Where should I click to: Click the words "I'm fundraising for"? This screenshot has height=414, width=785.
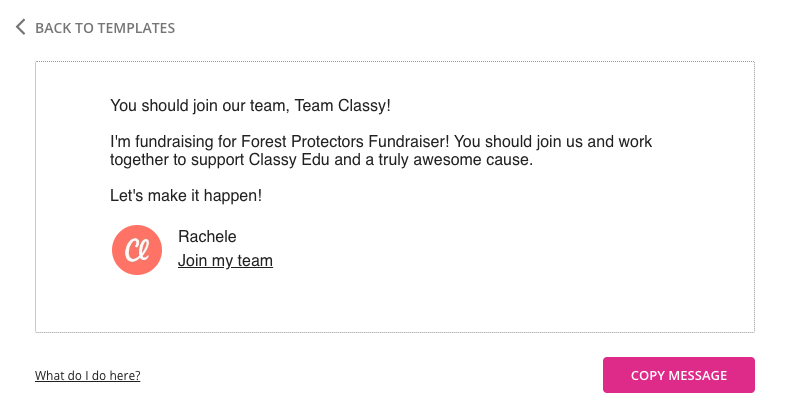[173, 142]
